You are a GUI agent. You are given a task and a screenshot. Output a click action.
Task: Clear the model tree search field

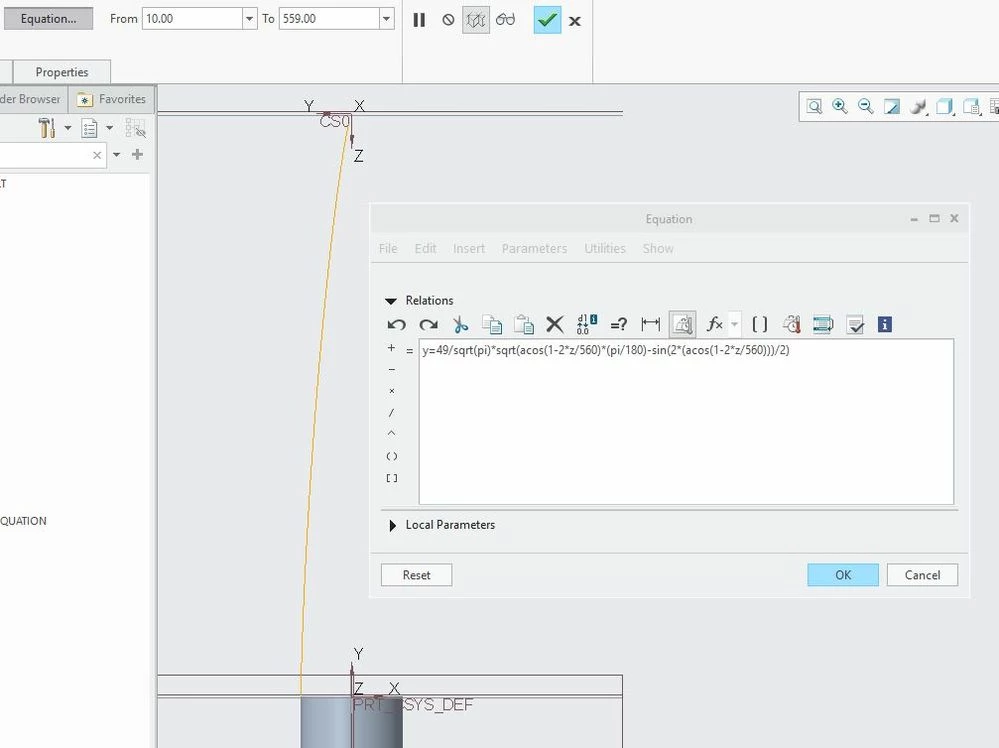pos(97,155)
